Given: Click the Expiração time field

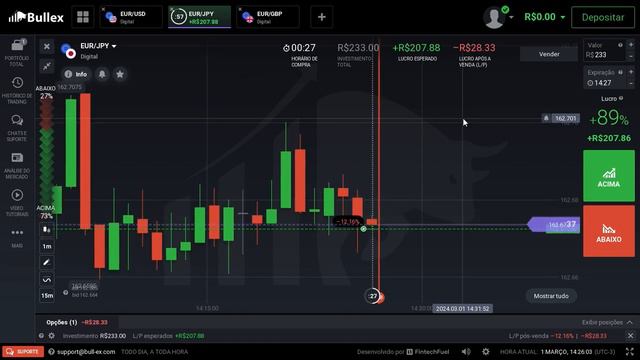Looking at the screenshot, I should pyautogui.click(x=604, y=78).
